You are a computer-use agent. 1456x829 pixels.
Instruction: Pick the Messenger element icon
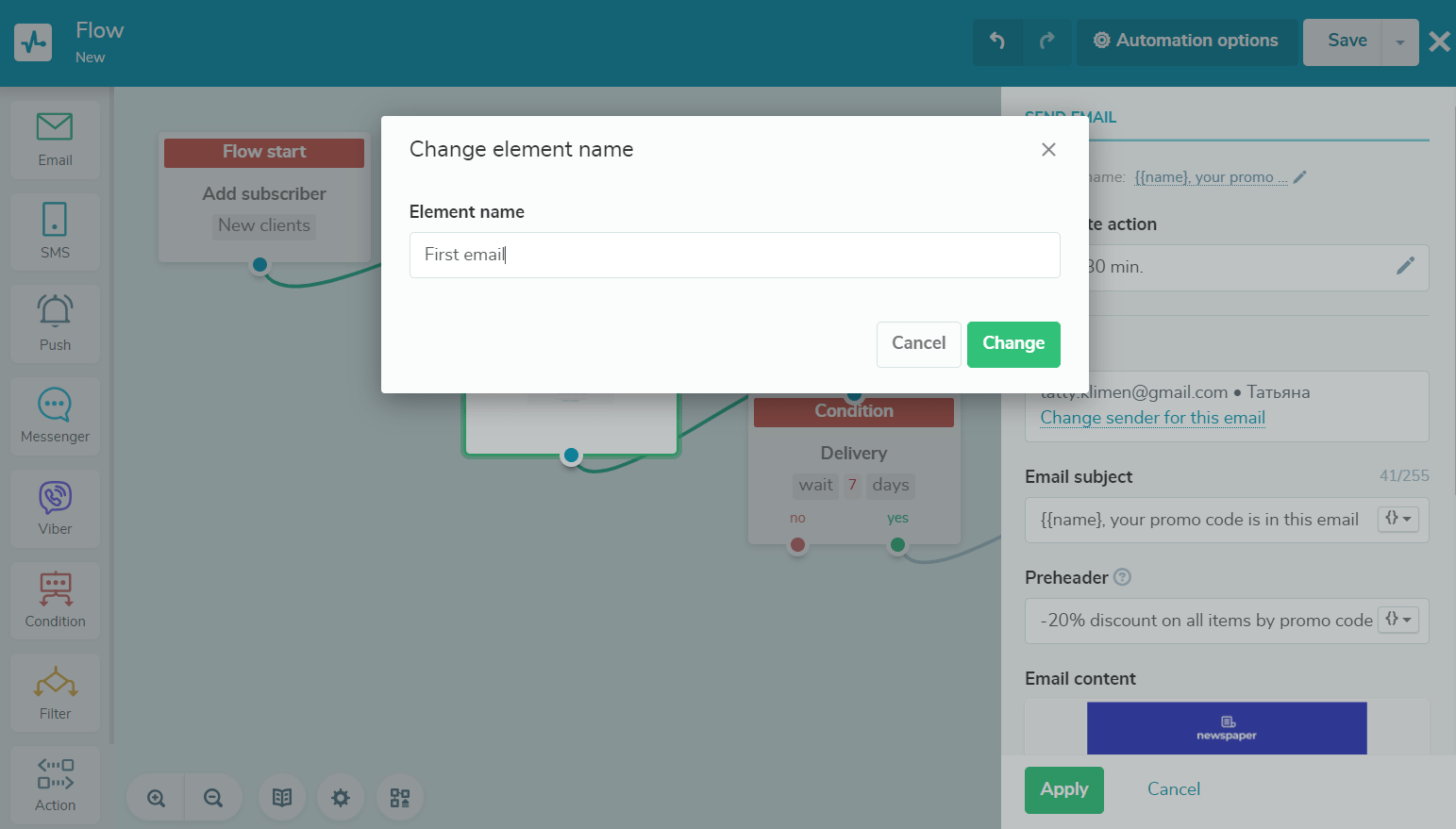tap(55, 415)
